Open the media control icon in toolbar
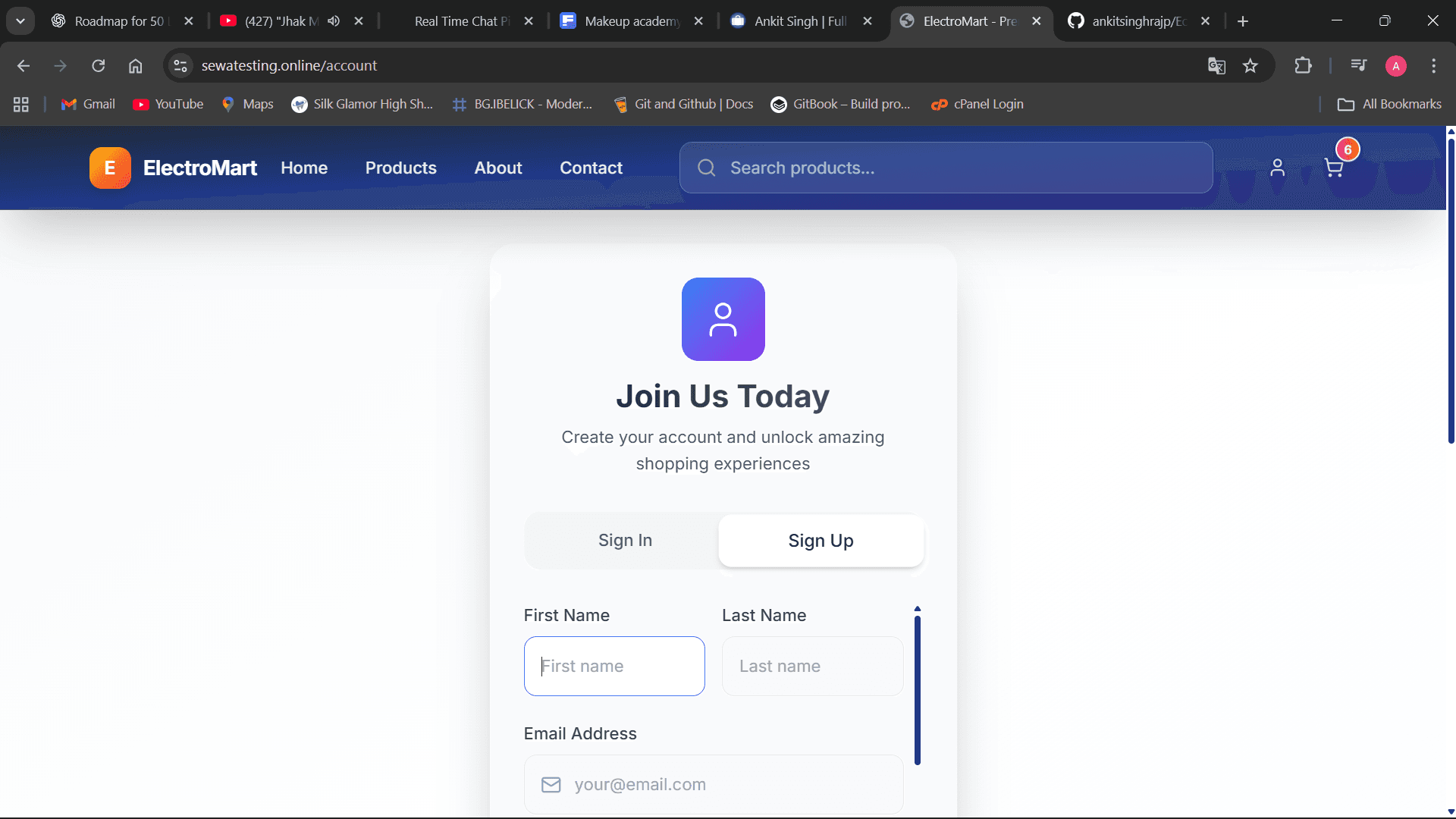Screen dimensions: 1456x819 [1358, 66]
